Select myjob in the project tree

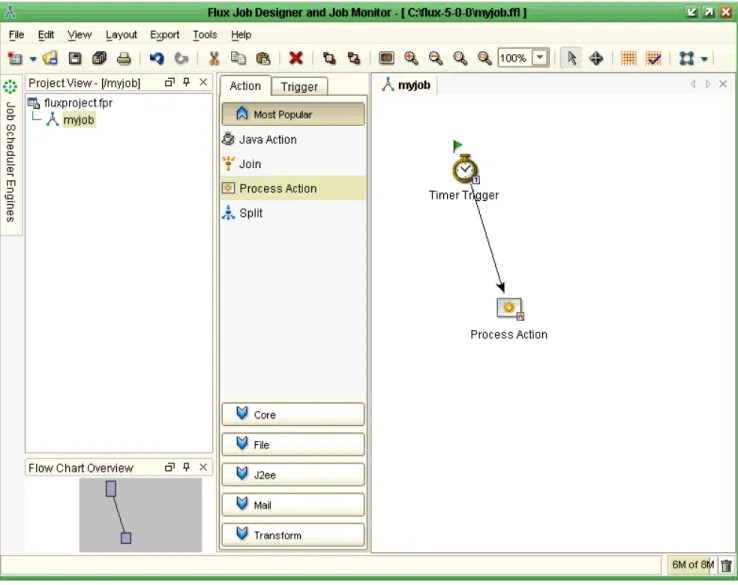[71, 120]
